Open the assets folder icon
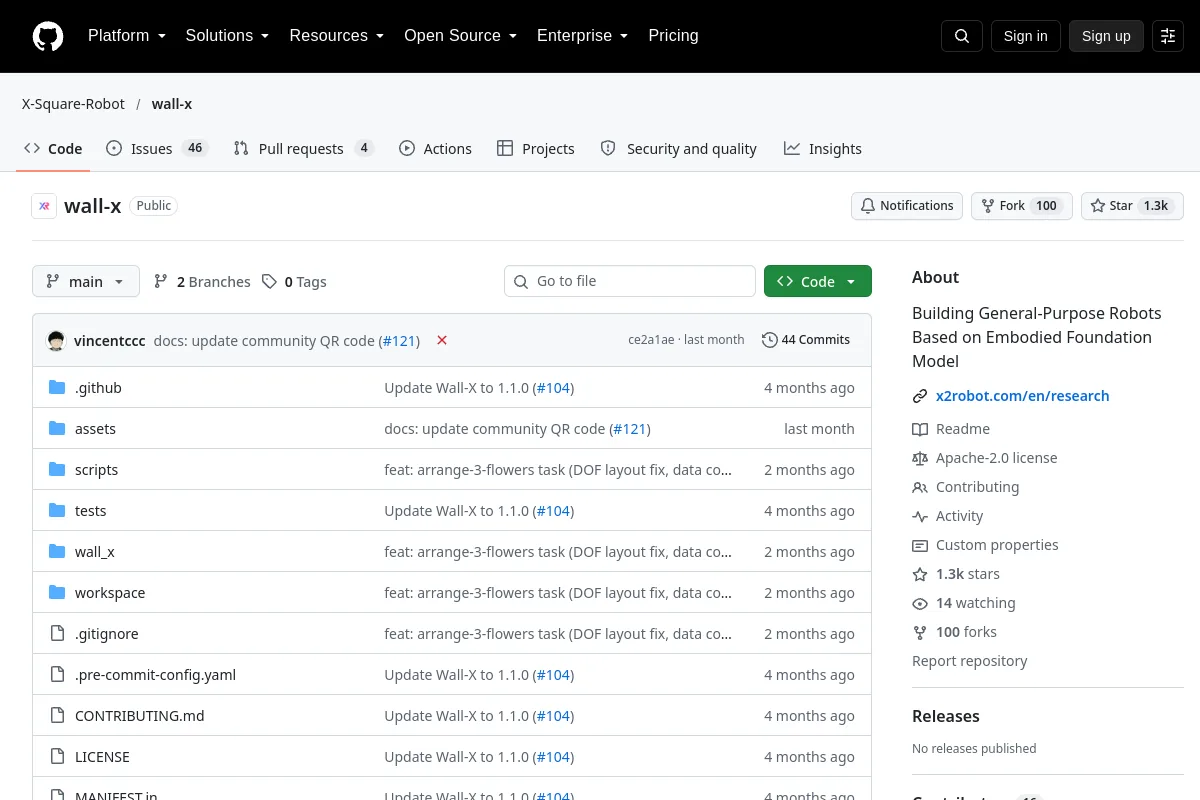Viewport: 1200px width, 800px height. pos(57,429)
